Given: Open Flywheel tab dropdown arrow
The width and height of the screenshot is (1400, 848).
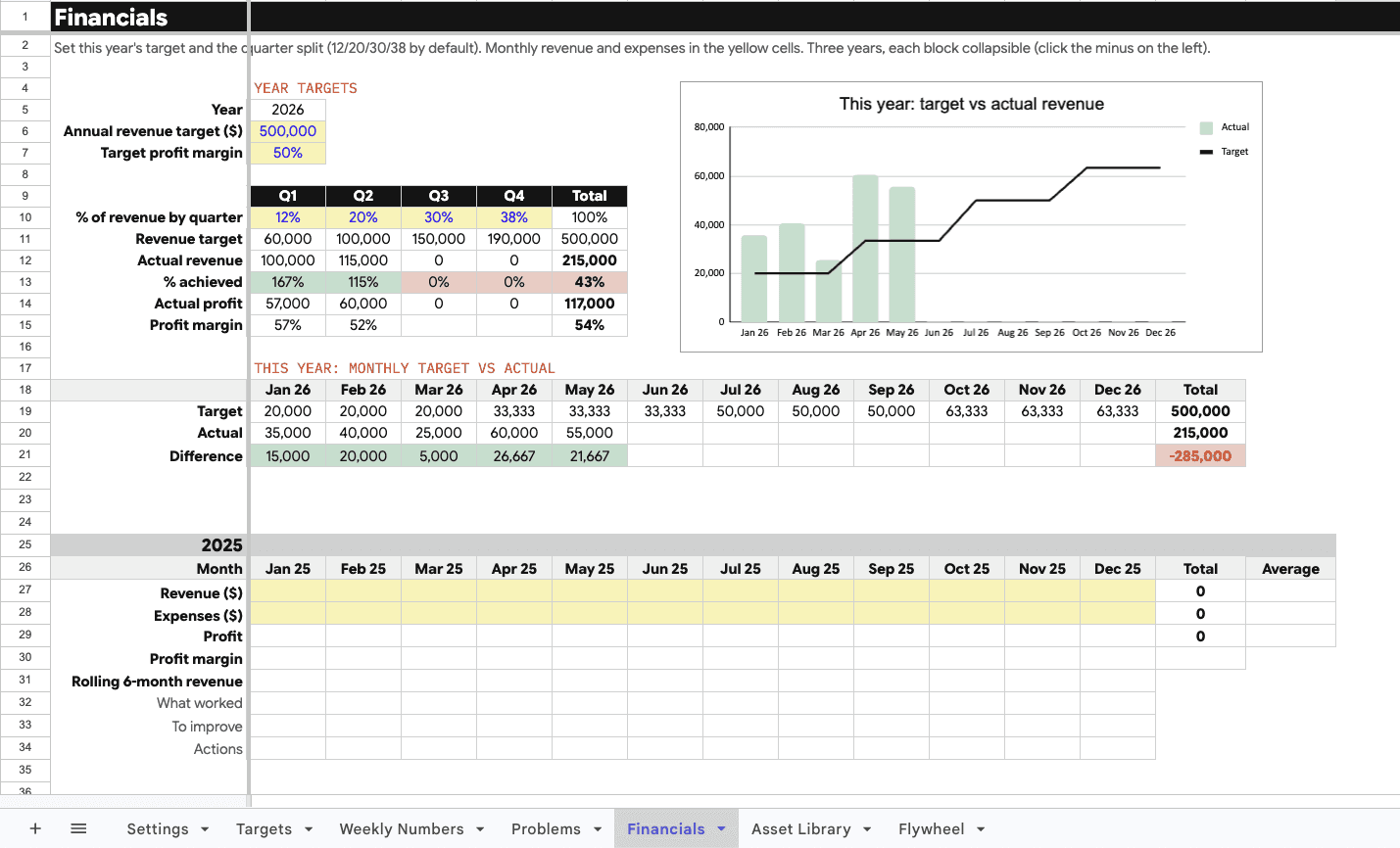Looking at the screenshot, I should (981, 829).
